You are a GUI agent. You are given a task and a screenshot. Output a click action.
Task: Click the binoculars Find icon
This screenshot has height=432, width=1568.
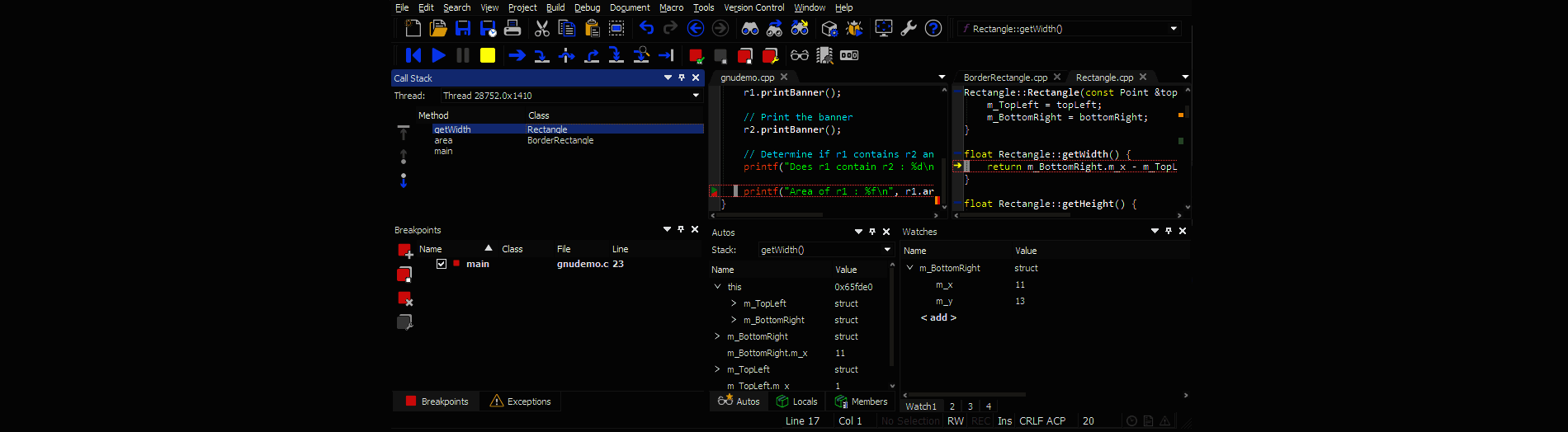point(749,29)
